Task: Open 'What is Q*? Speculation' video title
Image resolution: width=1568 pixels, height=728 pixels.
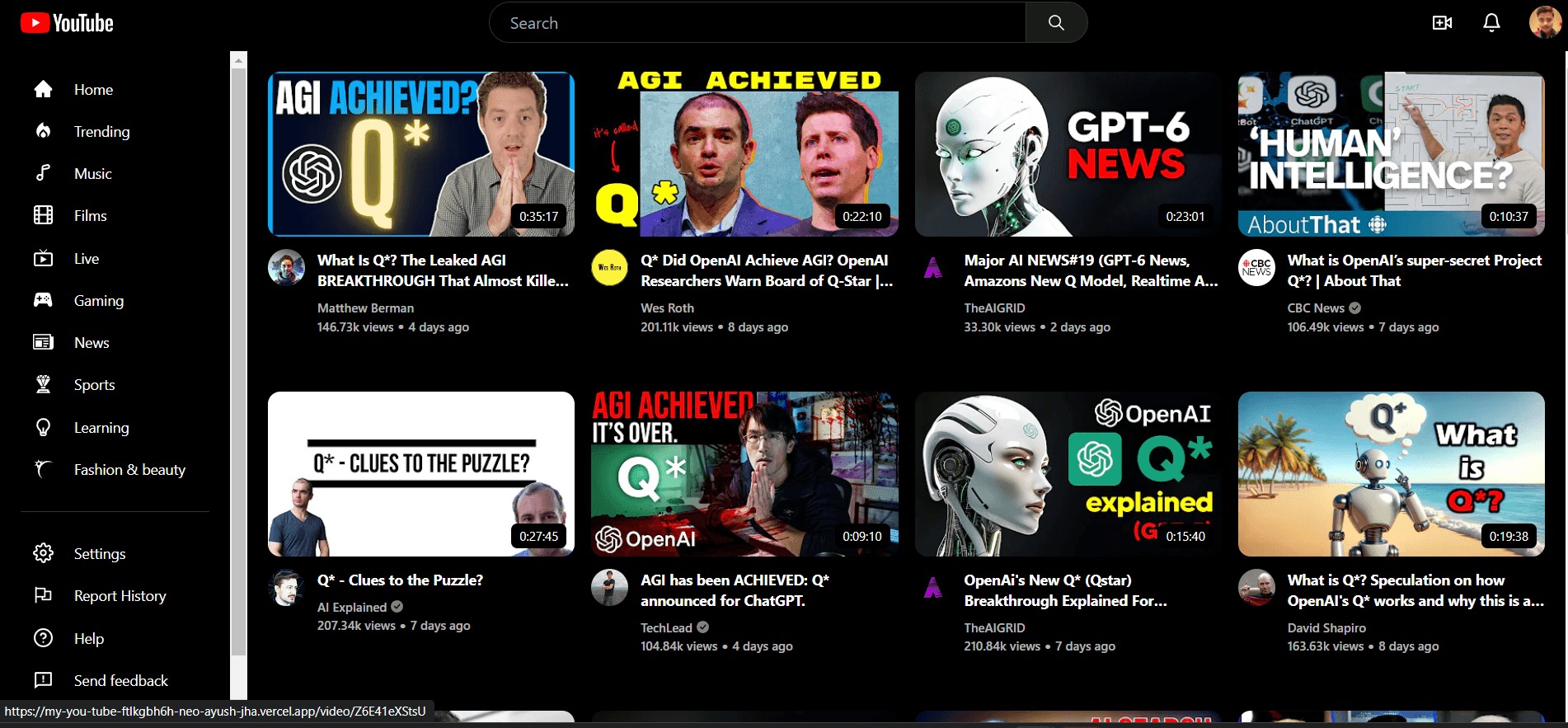Action: 1415,590
